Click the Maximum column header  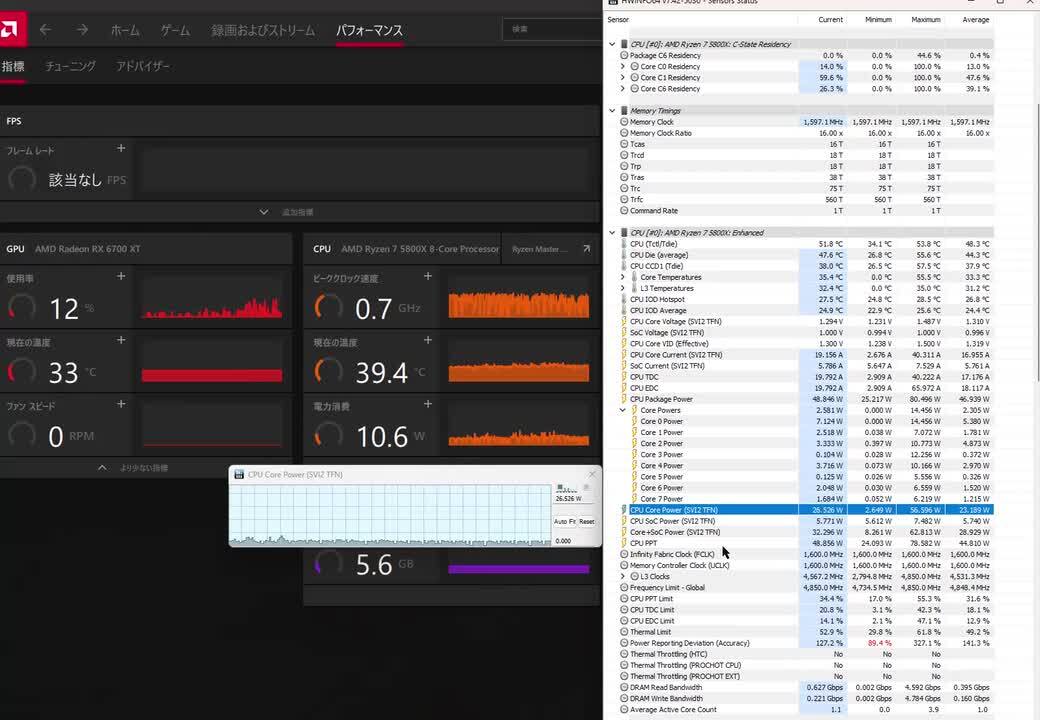(x=925, y=20)
